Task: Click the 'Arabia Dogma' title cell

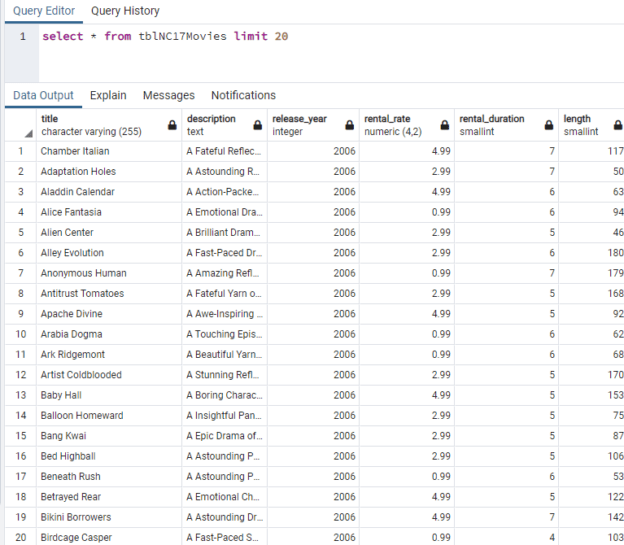Action: (x=109, y=334)
